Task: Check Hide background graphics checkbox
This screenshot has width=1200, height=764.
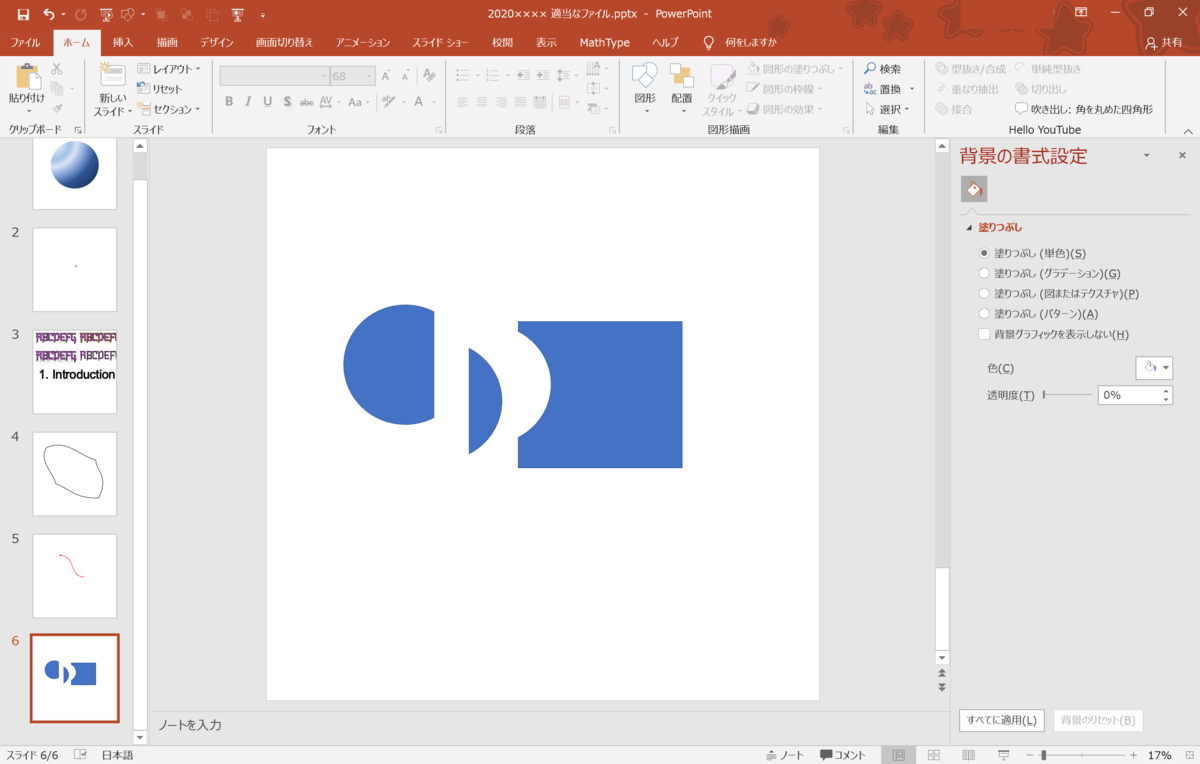Action: 985,335
